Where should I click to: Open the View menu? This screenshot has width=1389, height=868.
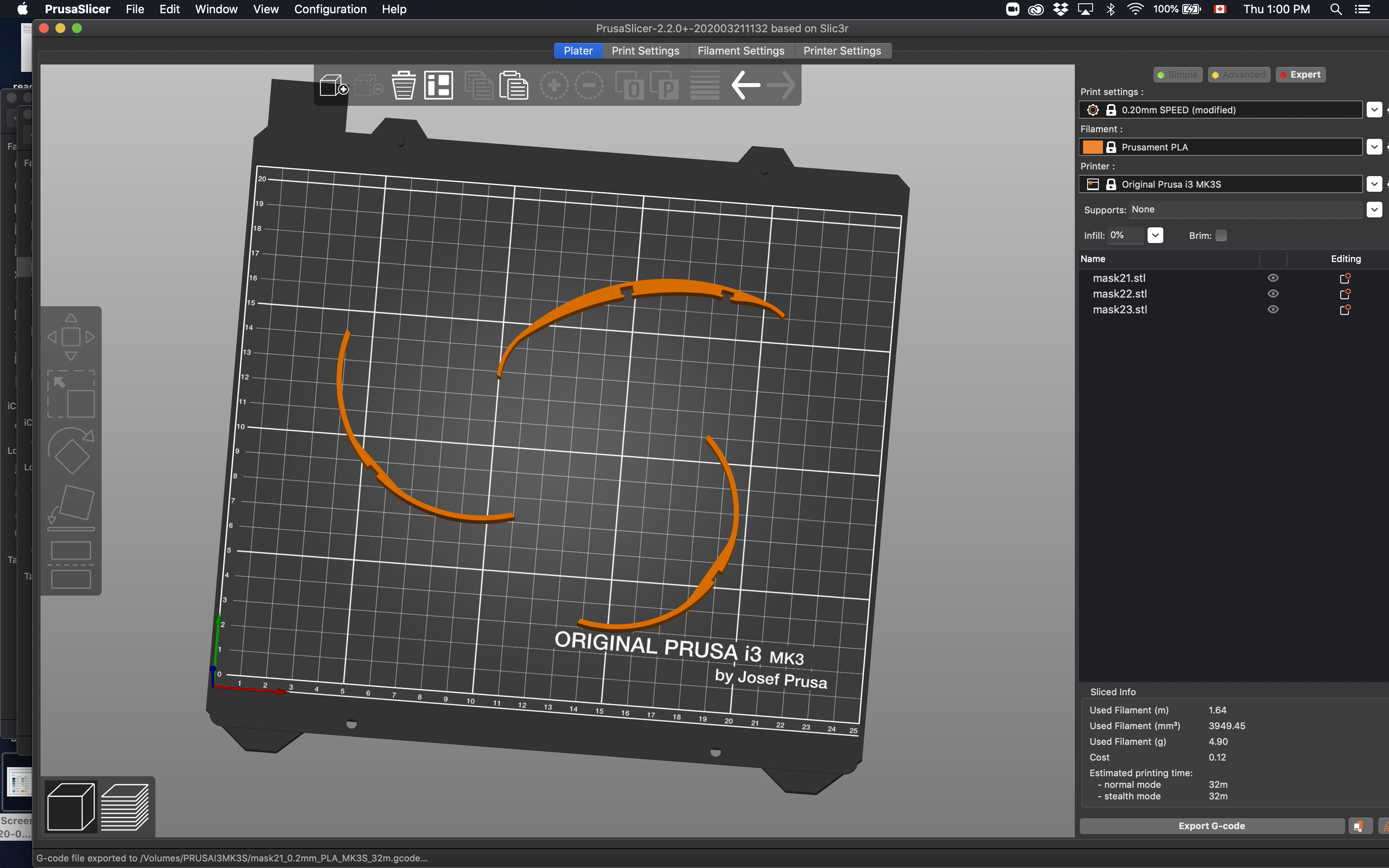266,9
